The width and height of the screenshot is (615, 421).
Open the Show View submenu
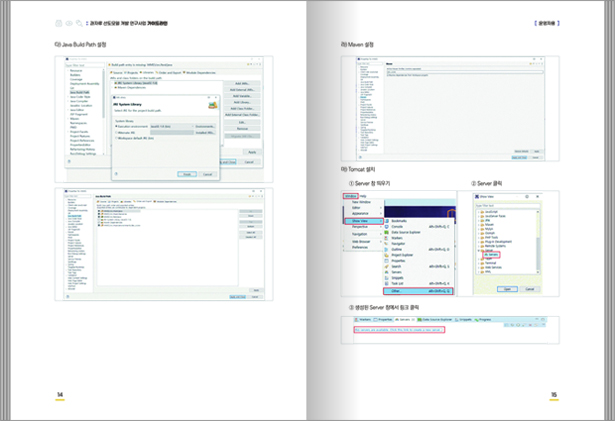coord(363,221)
